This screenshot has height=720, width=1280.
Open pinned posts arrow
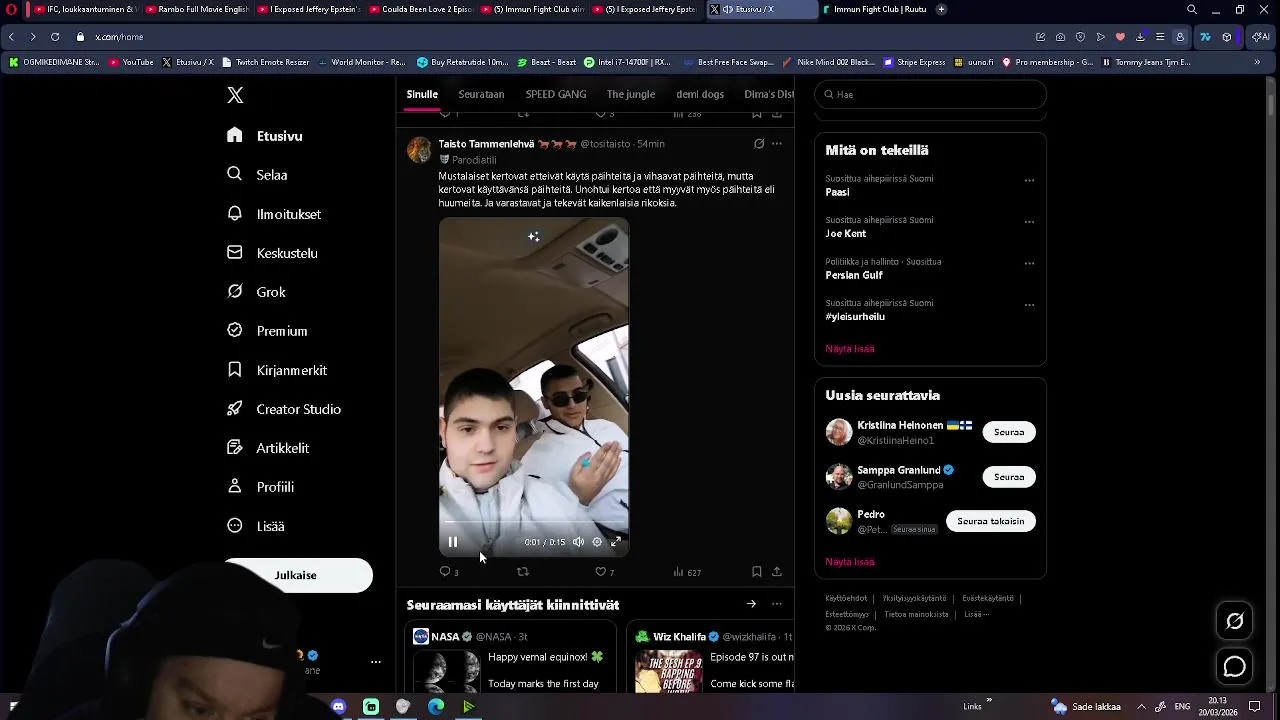pos(751,604)
